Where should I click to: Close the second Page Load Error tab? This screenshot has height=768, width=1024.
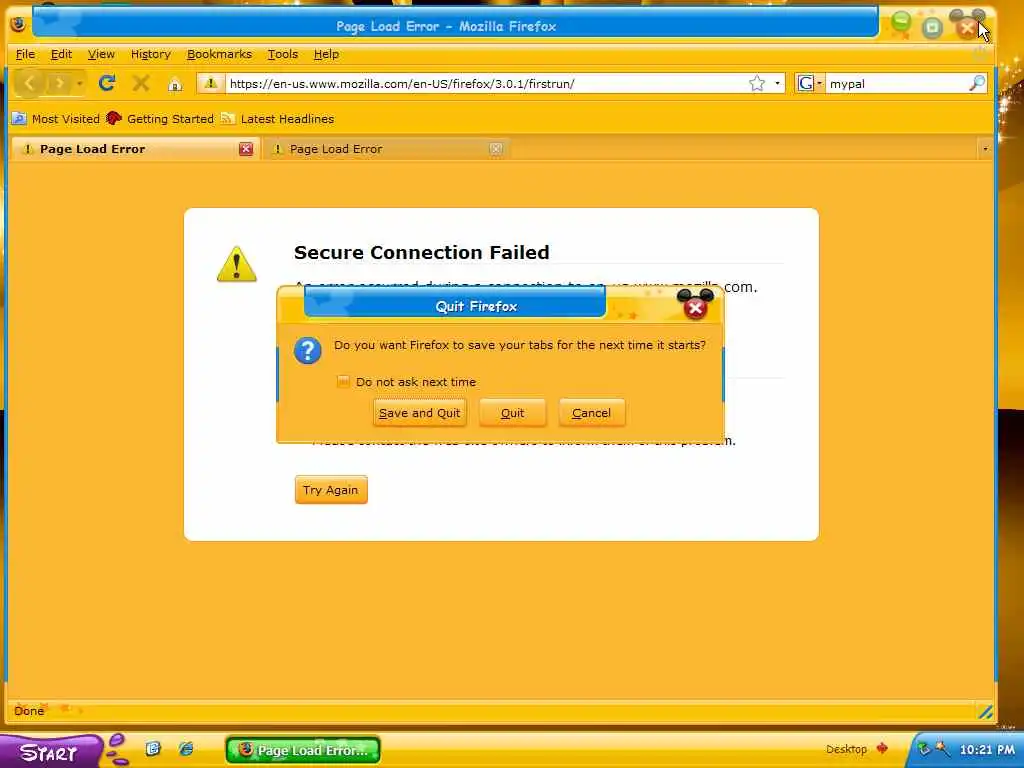pyautogui.click(x=496, y=149)
